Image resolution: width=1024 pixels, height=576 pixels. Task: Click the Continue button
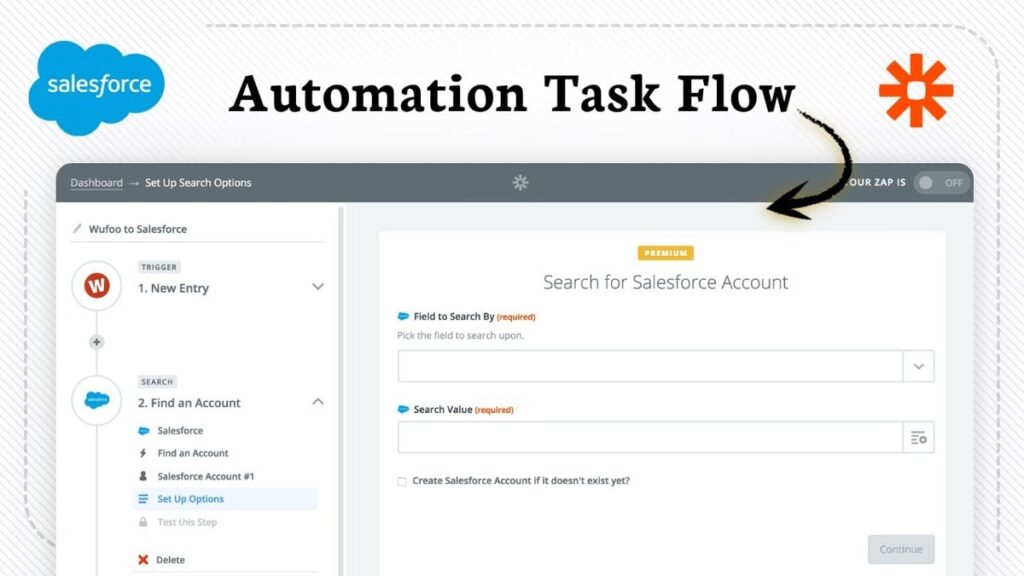[901, 549]
